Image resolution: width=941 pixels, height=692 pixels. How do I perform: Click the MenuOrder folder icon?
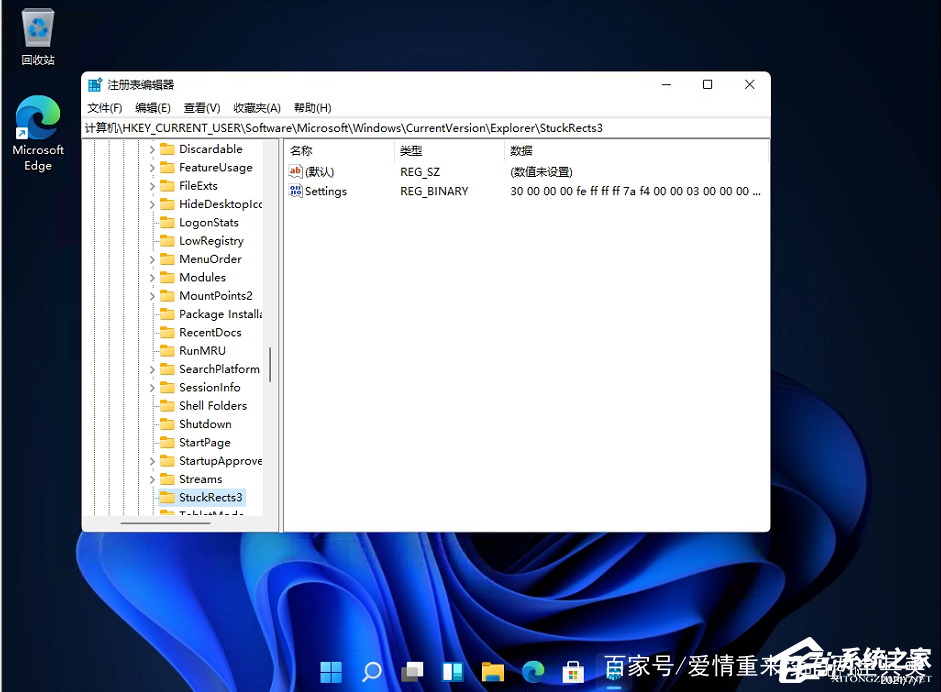[167, 259]
